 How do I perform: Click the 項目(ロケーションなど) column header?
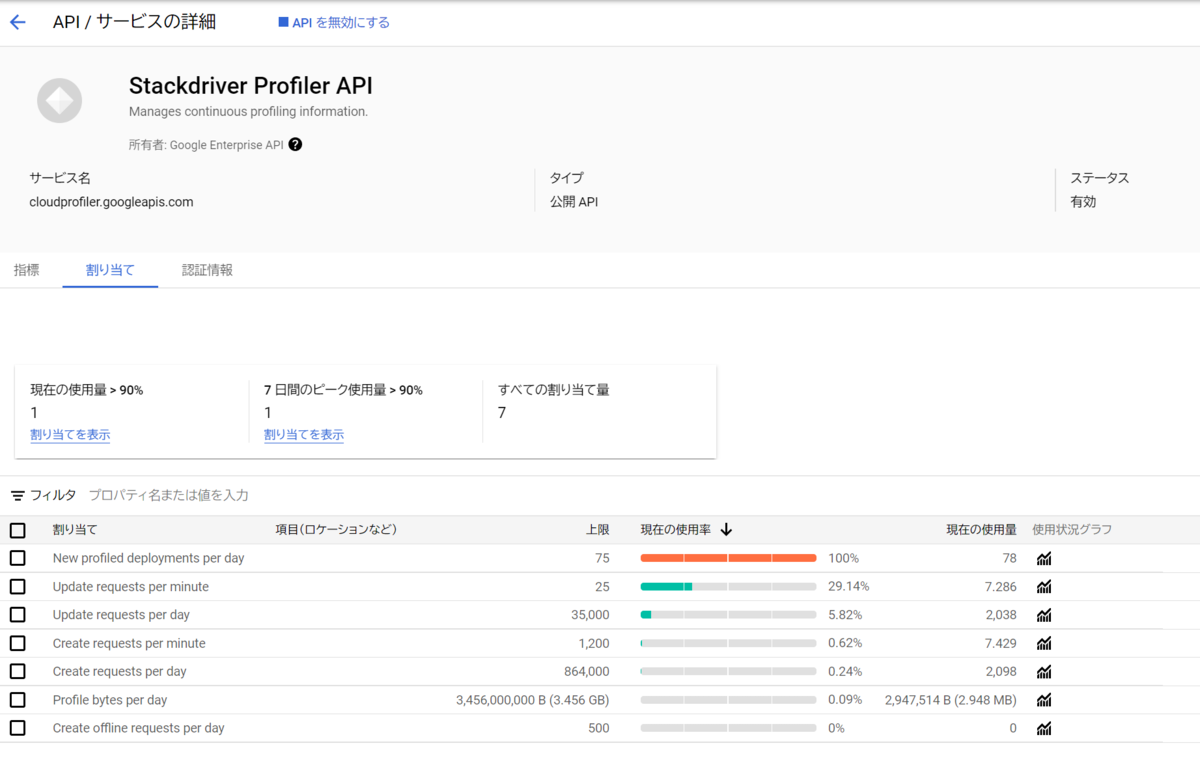tap(336, 530)
